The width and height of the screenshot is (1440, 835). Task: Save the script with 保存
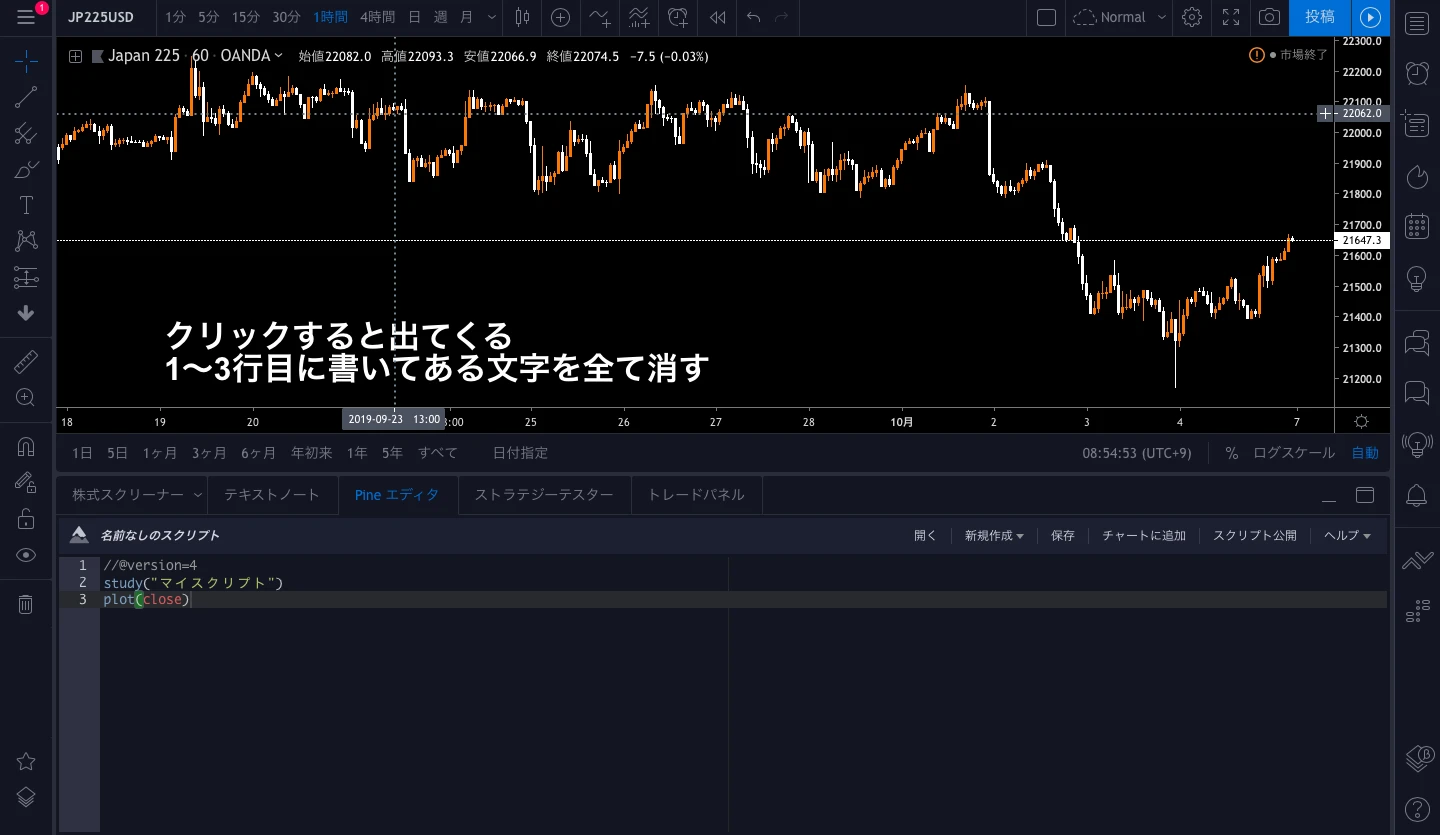click(1062, 535)
